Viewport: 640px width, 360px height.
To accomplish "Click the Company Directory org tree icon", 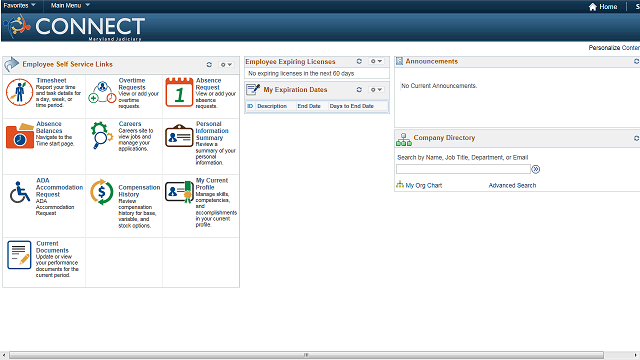I will click(404, 140).
